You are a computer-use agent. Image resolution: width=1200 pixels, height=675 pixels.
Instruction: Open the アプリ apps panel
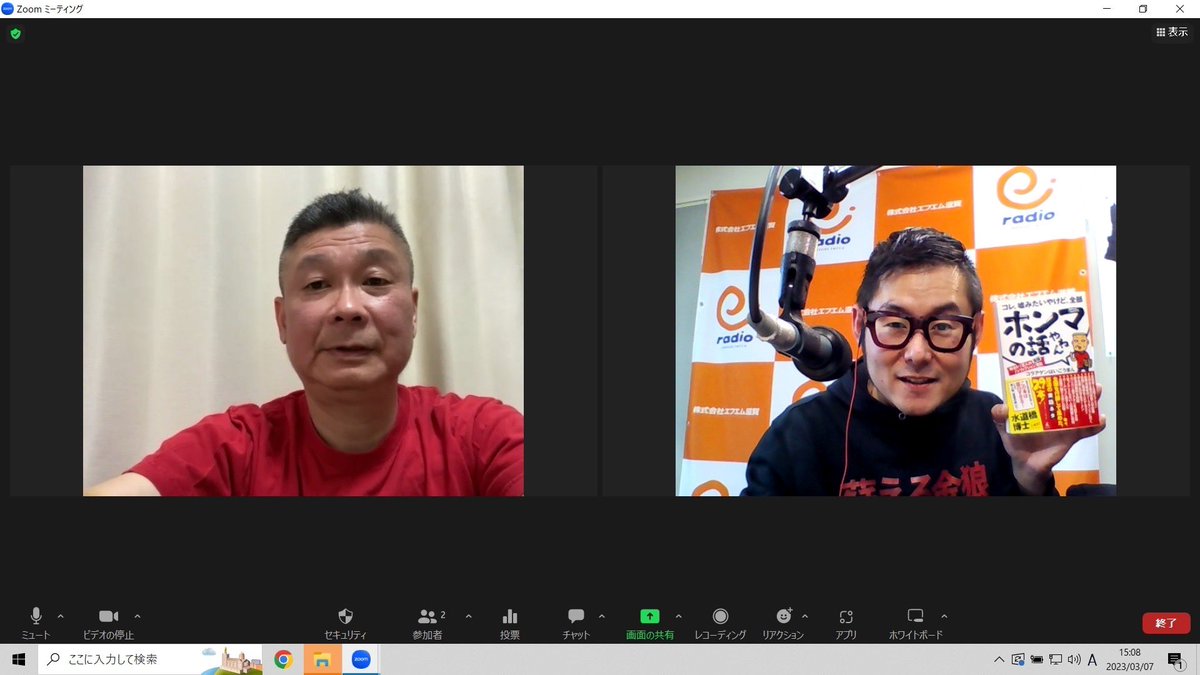[846, 623]
